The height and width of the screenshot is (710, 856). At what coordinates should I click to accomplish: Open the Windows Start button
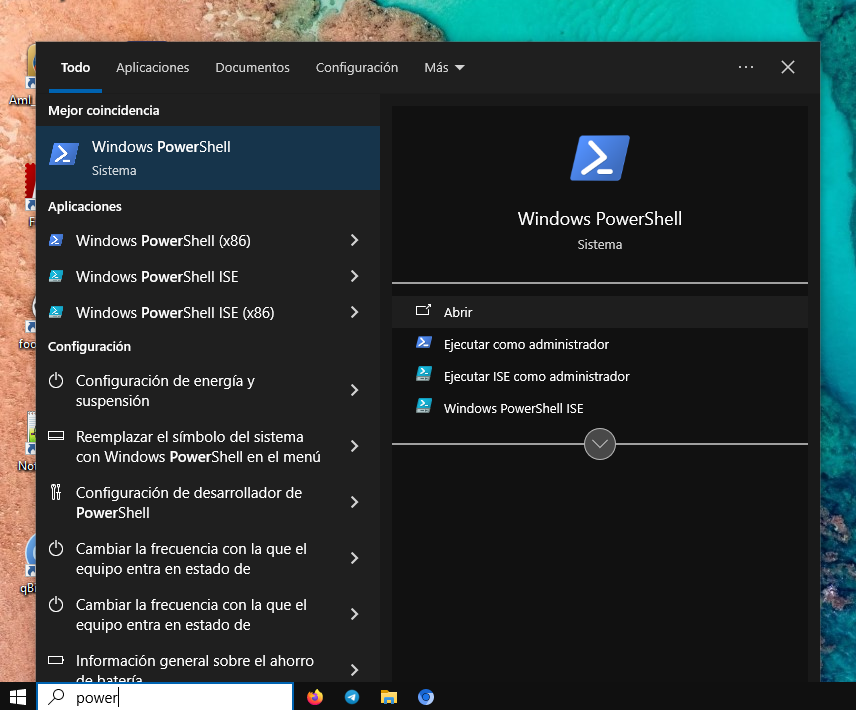tap(18, 697)
